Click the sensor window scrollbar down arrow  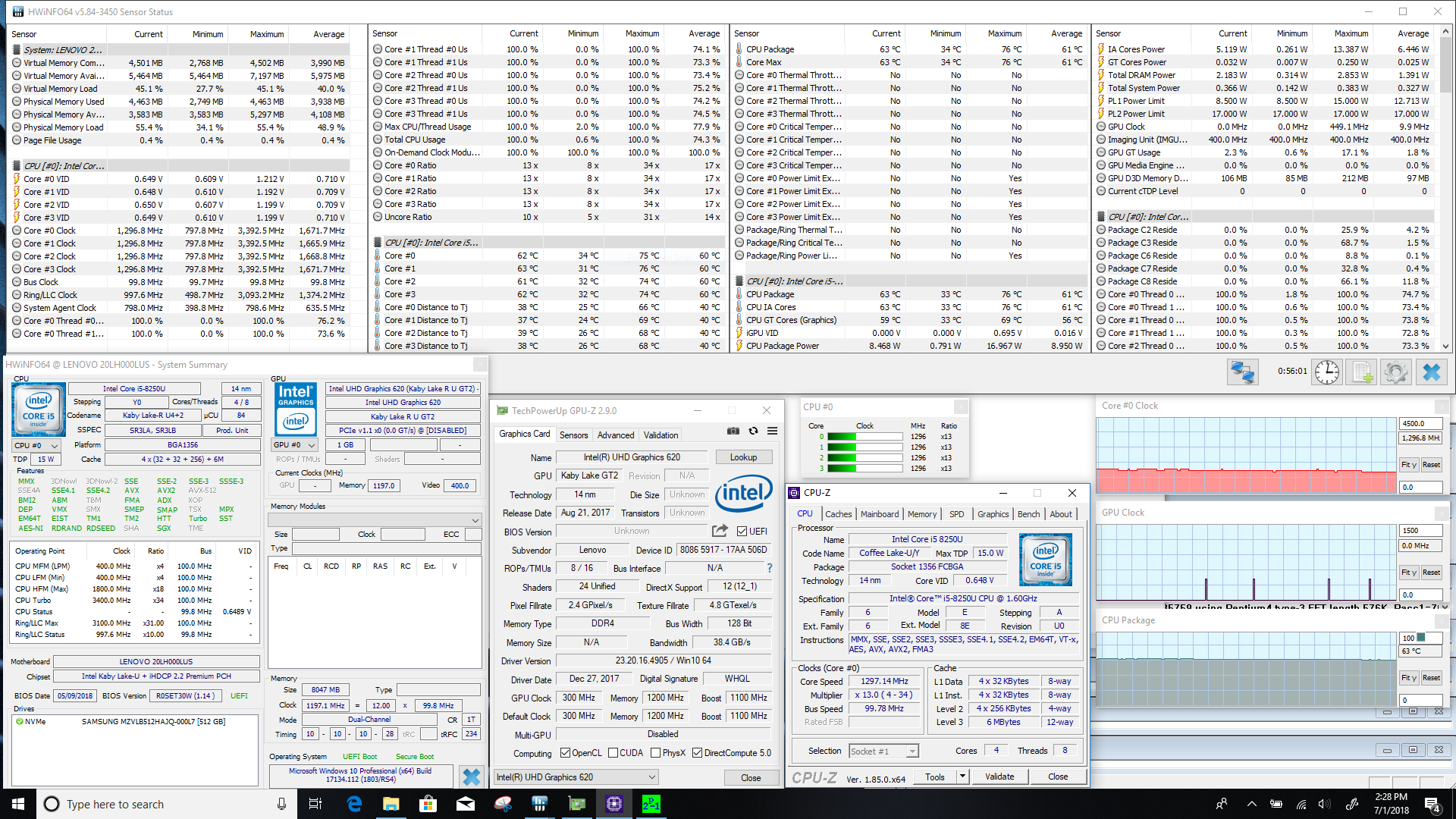tap(1447, 347)
